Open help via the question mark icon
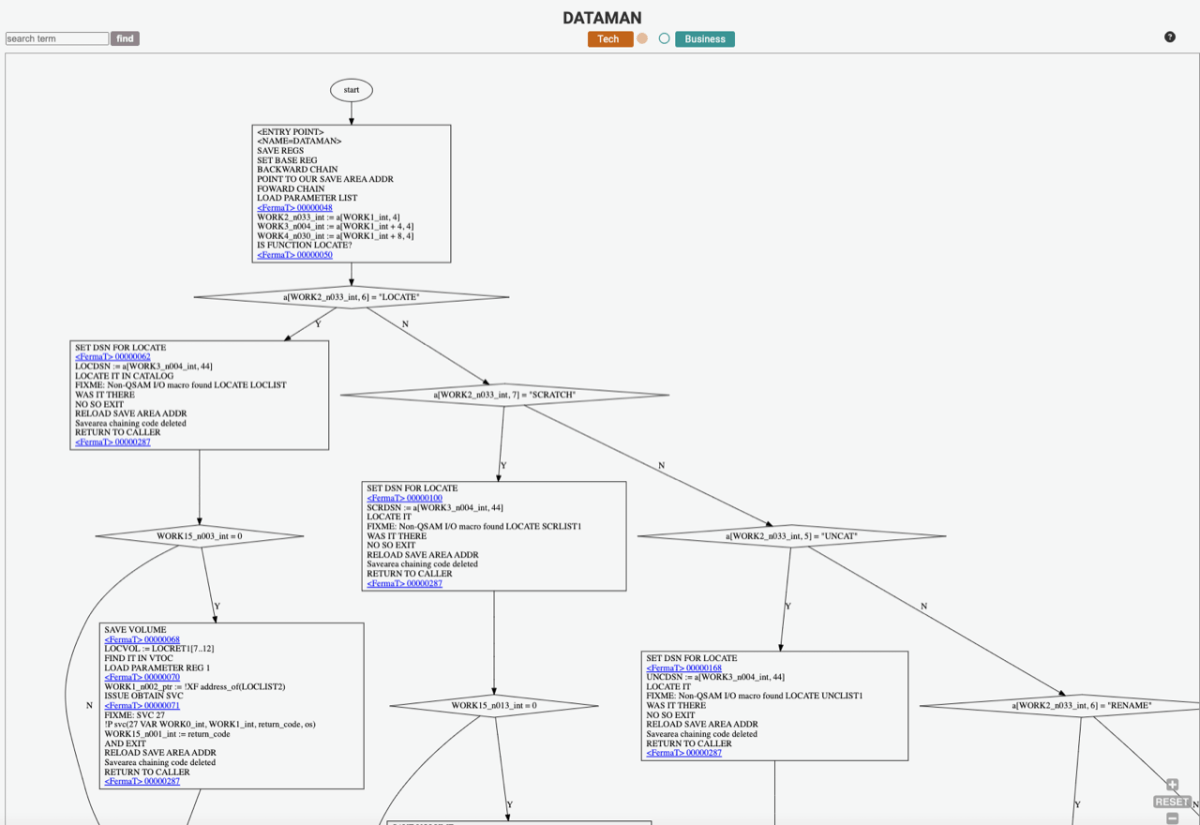1200x825 pixels. click(1169, 38)
